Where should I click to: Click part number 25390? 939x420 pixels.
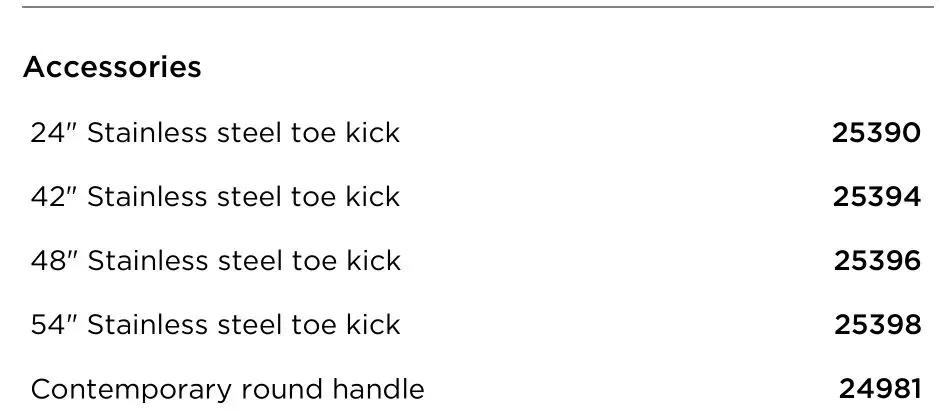876,133
